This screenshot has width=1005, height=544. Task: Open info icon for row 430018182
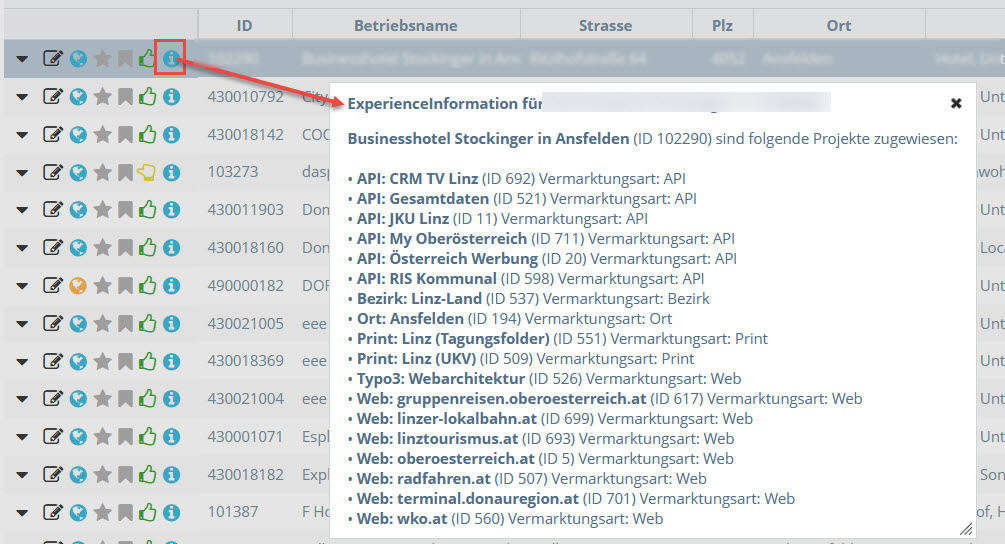pyautogui.click(x=171, y=474)
